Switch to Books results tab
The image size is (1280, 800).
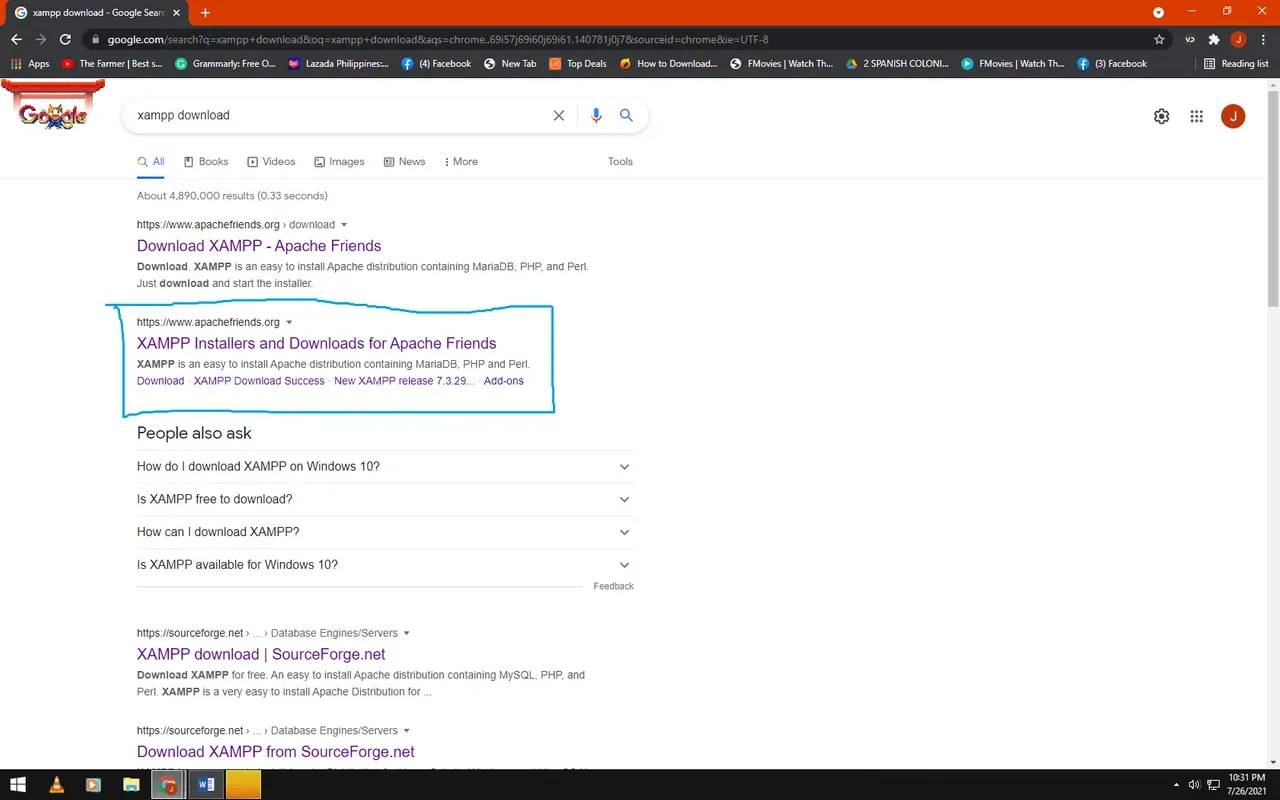click(206, 162)
